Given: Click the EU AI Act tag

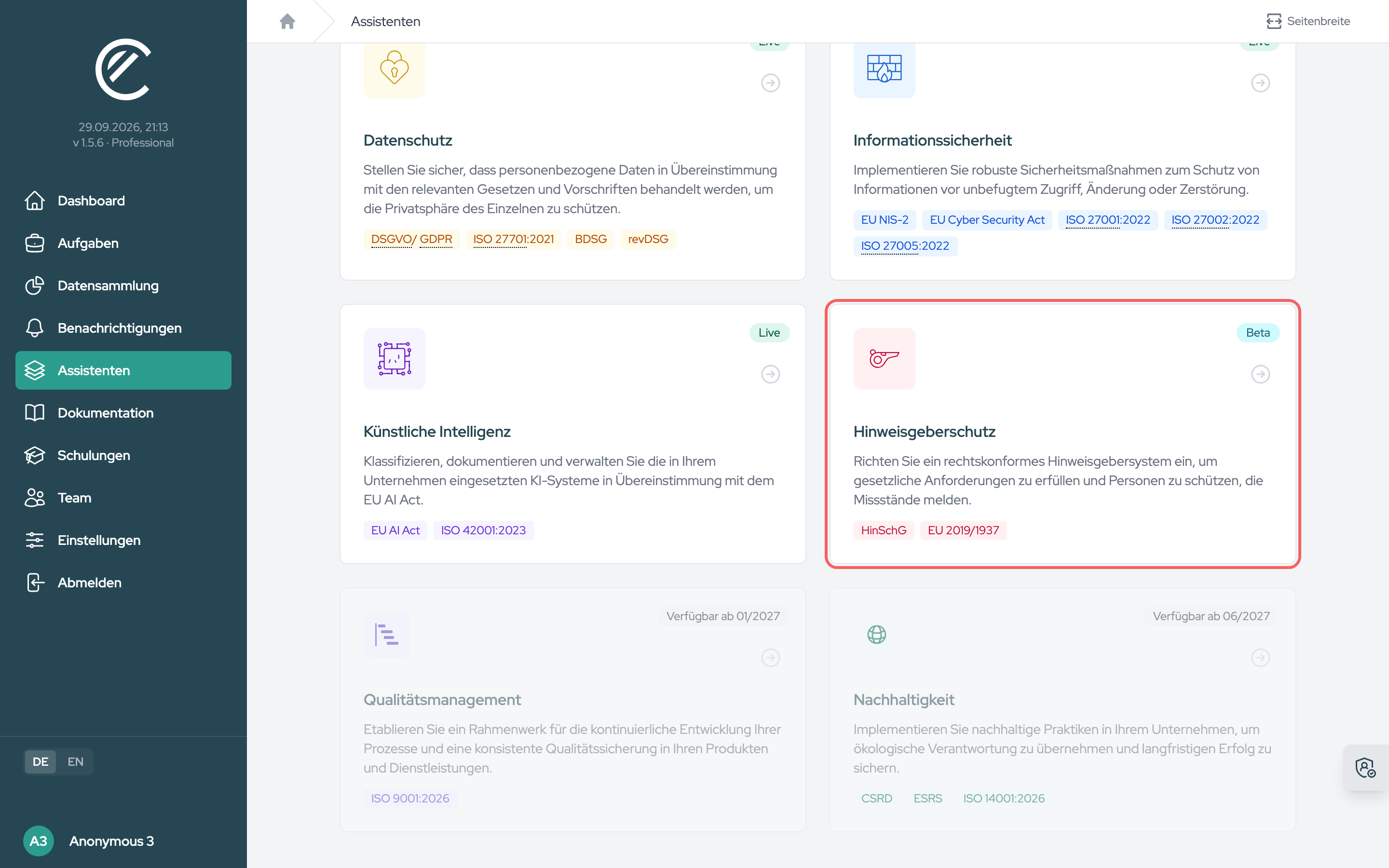Looking at the screenshot, I should tap(395, 530).
